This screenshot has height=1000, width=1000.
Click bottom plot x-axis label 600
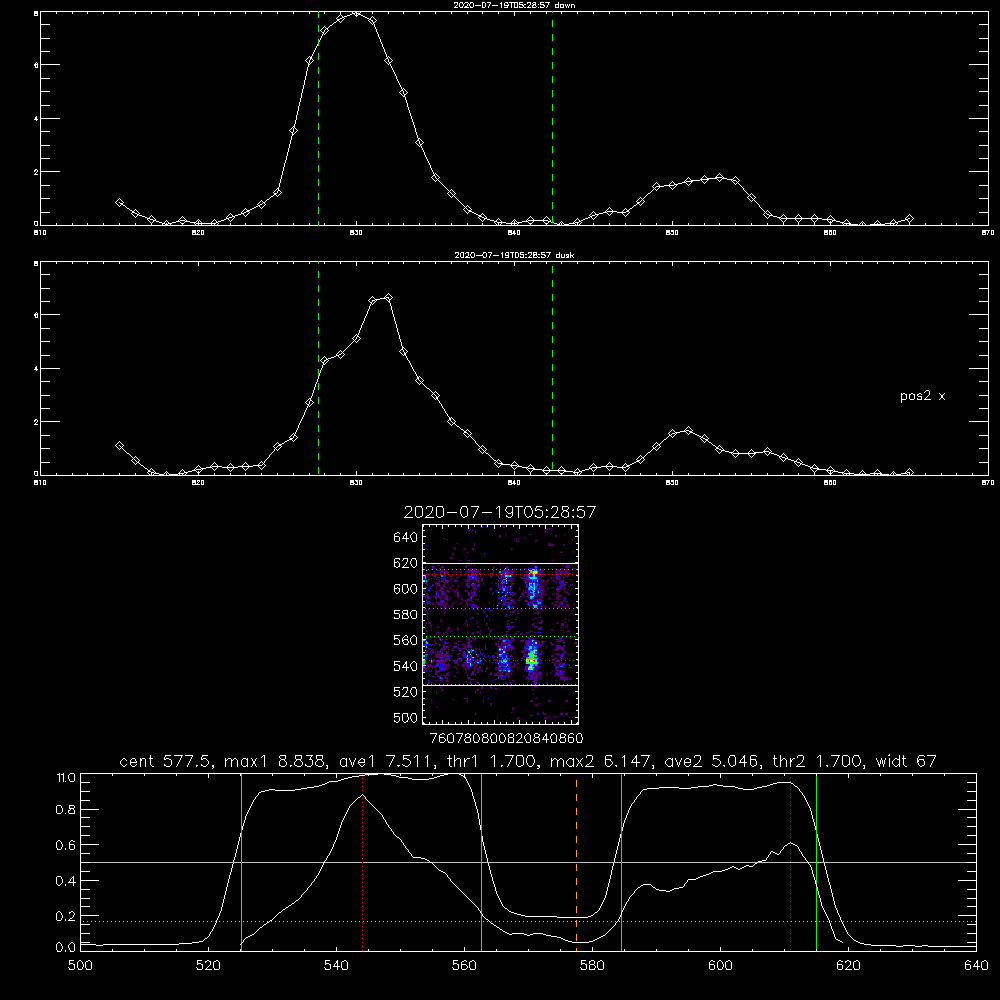click(720, 966)
